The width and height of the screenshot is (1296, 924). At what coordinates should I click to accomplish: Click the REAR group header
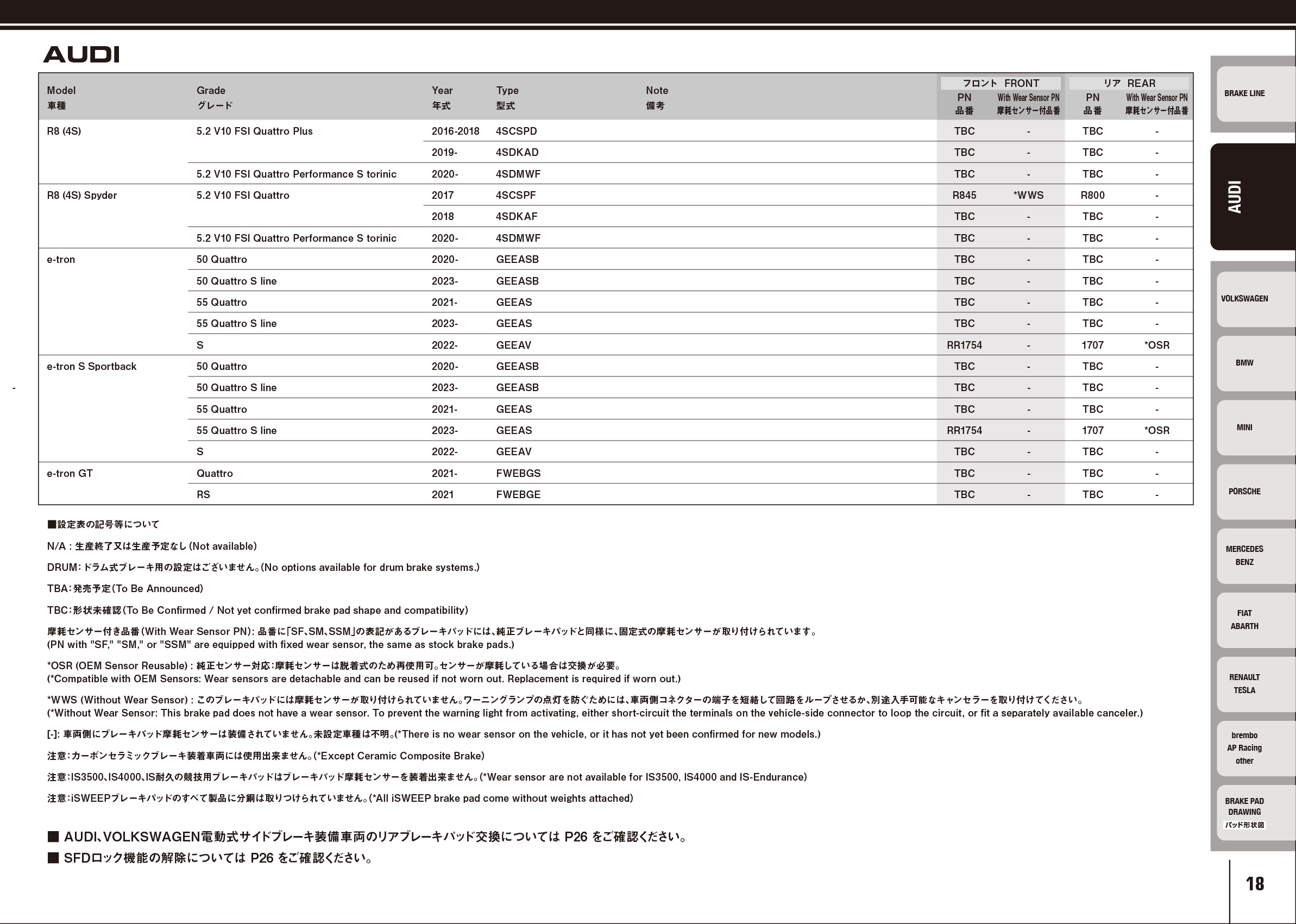point(1129,83)
